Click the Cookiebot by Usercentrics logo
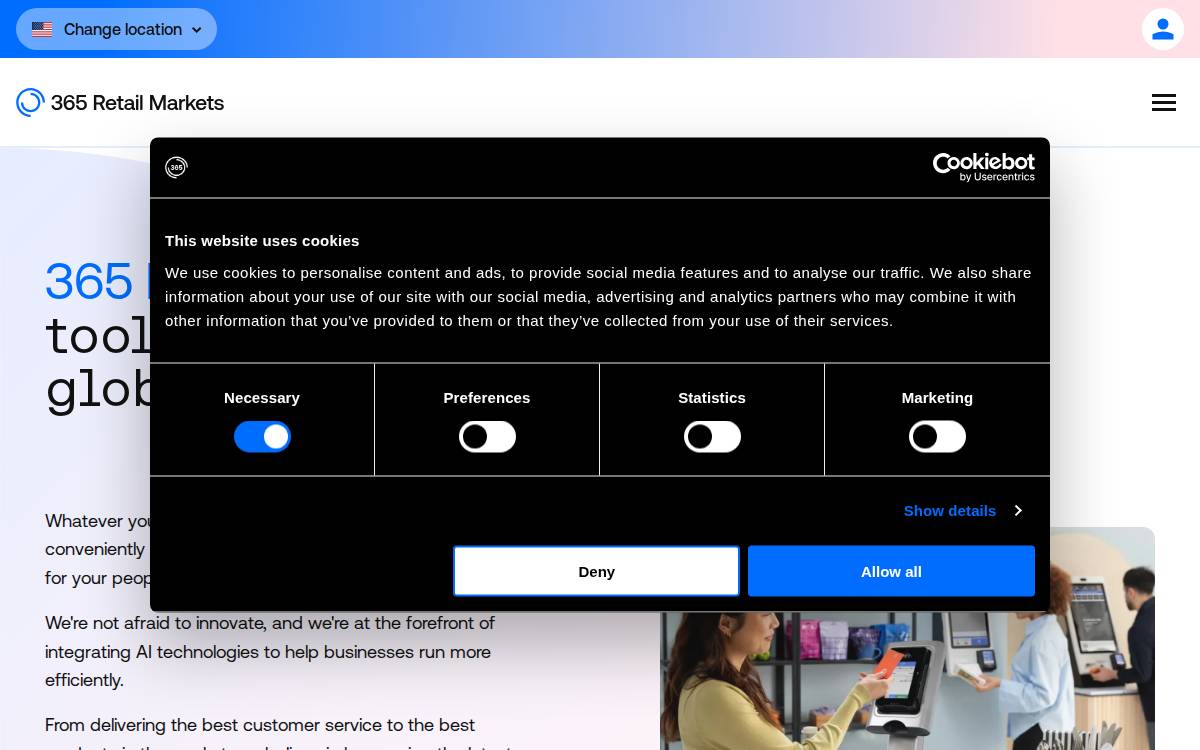This screenshot has height=750, width=1200. [x=984, y=167]
